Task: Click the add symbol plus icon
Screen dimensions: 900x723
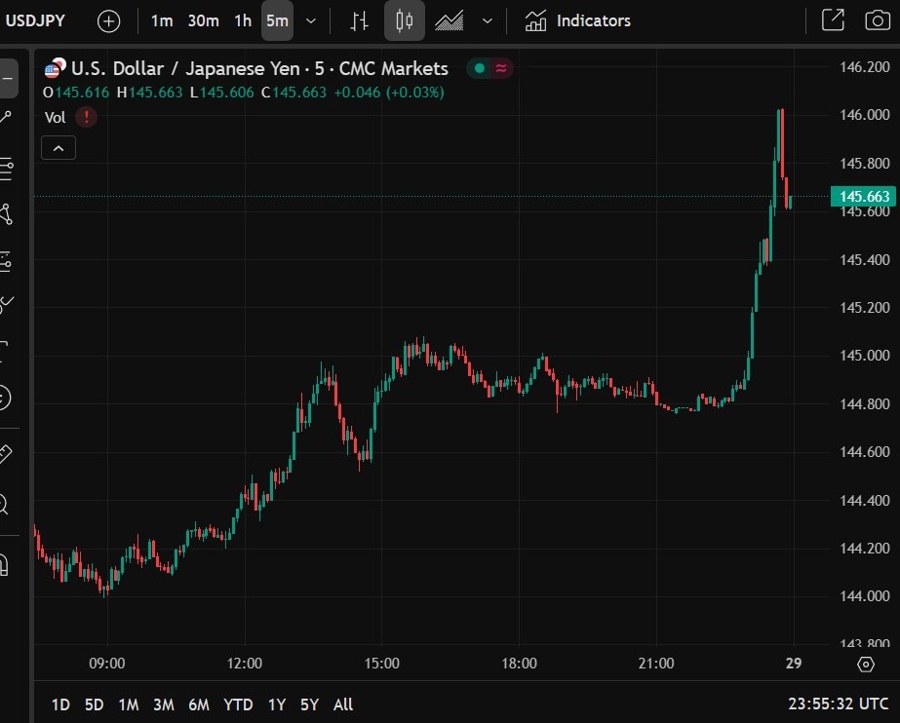Action: point(108,21)
